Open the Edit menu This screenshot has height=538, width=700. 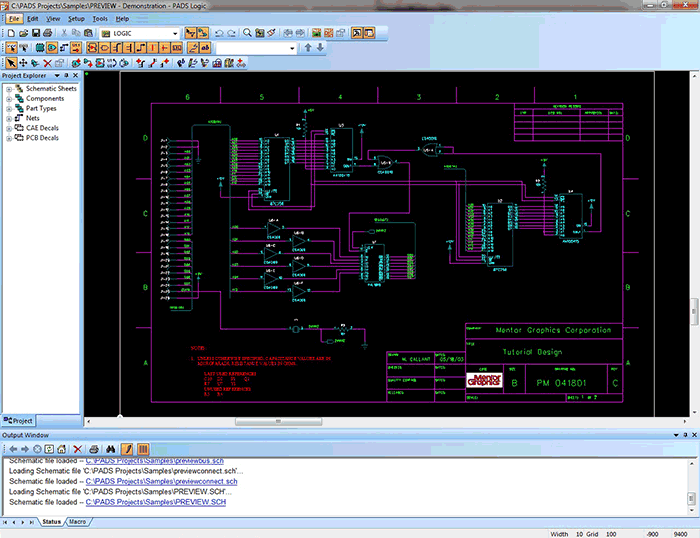[x=33, y=19]
